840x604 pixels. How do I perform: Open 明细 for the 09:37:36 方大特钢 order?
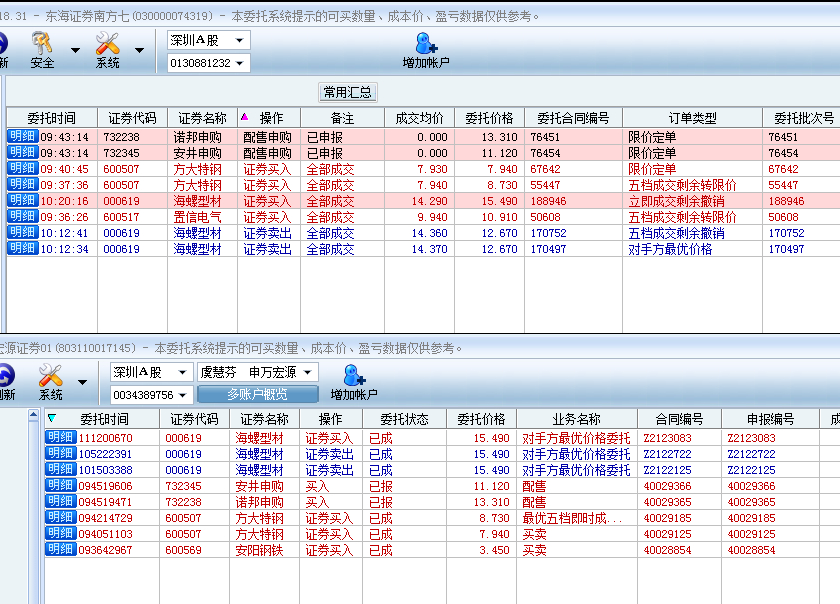[22, 185]
